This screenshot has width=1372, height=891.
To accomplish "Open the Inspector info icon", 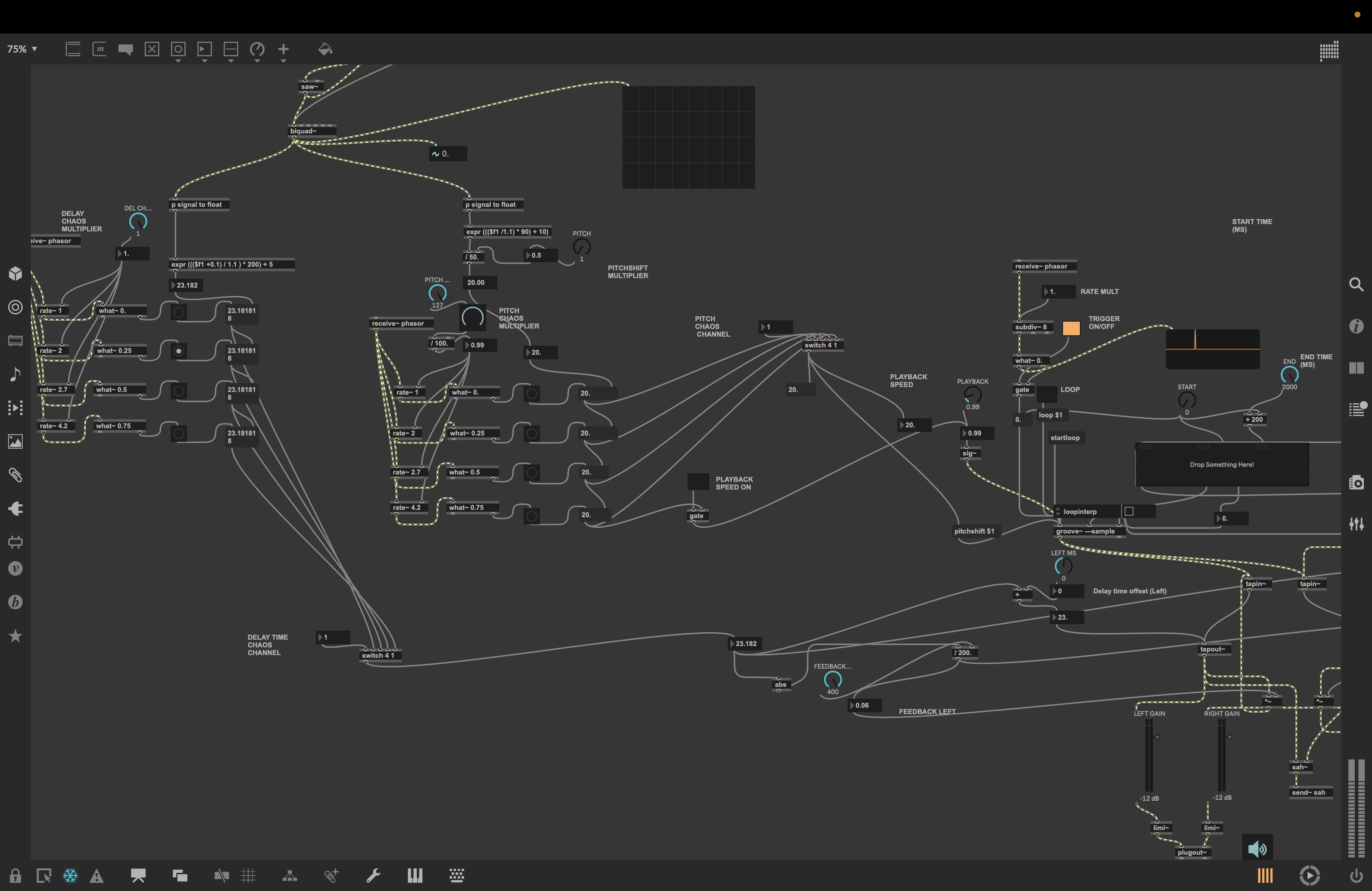I will pos(1356,326).
